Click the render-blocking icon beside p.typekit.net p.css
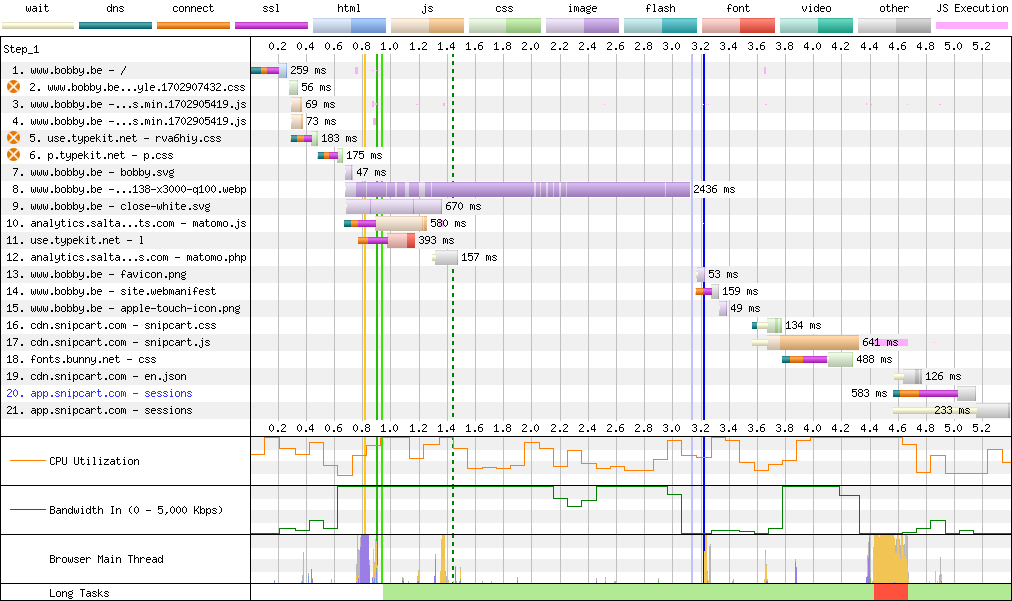This screenshot has height=601, width=1012. coord(14,155)
